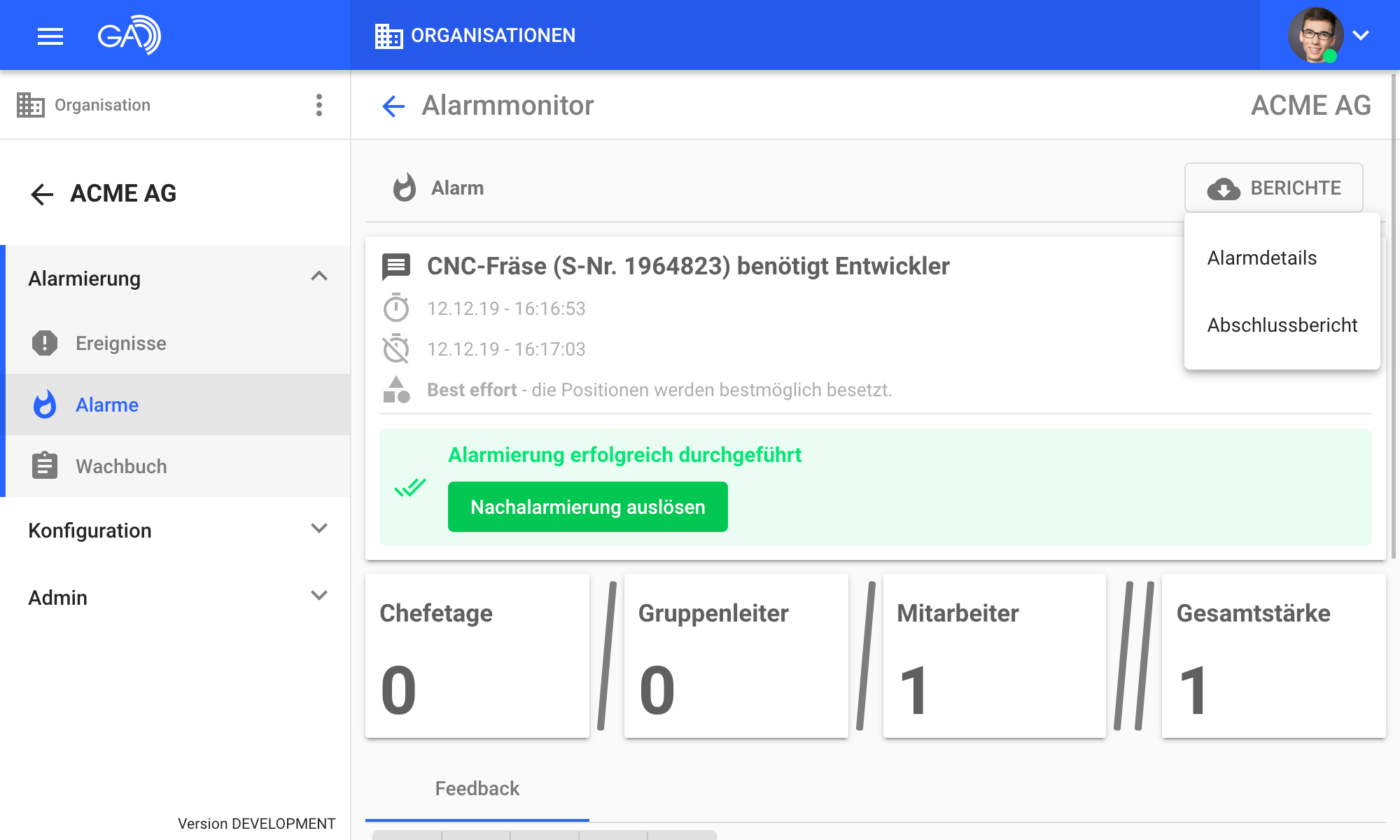Click the Wachbuch clipboard icon
Viewport: 1400px width, 840px height.
coord(45,466)
